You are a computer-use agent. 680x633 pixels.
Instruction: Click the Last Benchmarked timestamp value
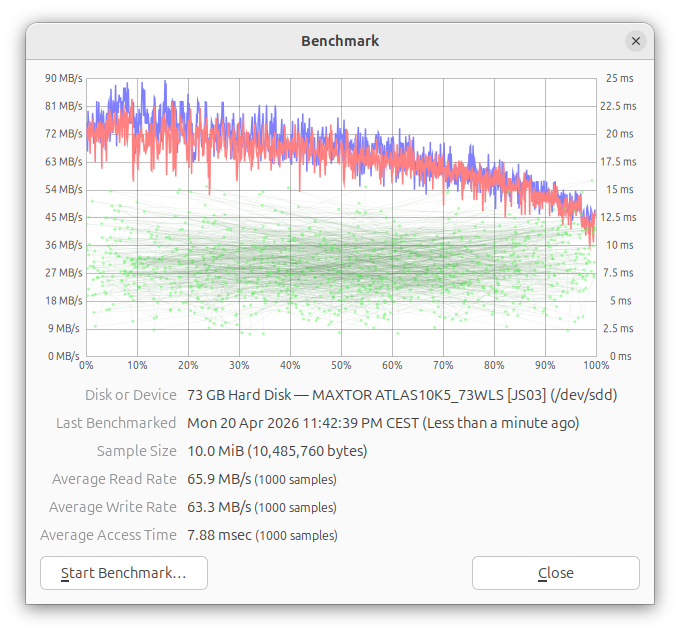tap(383, 423)
